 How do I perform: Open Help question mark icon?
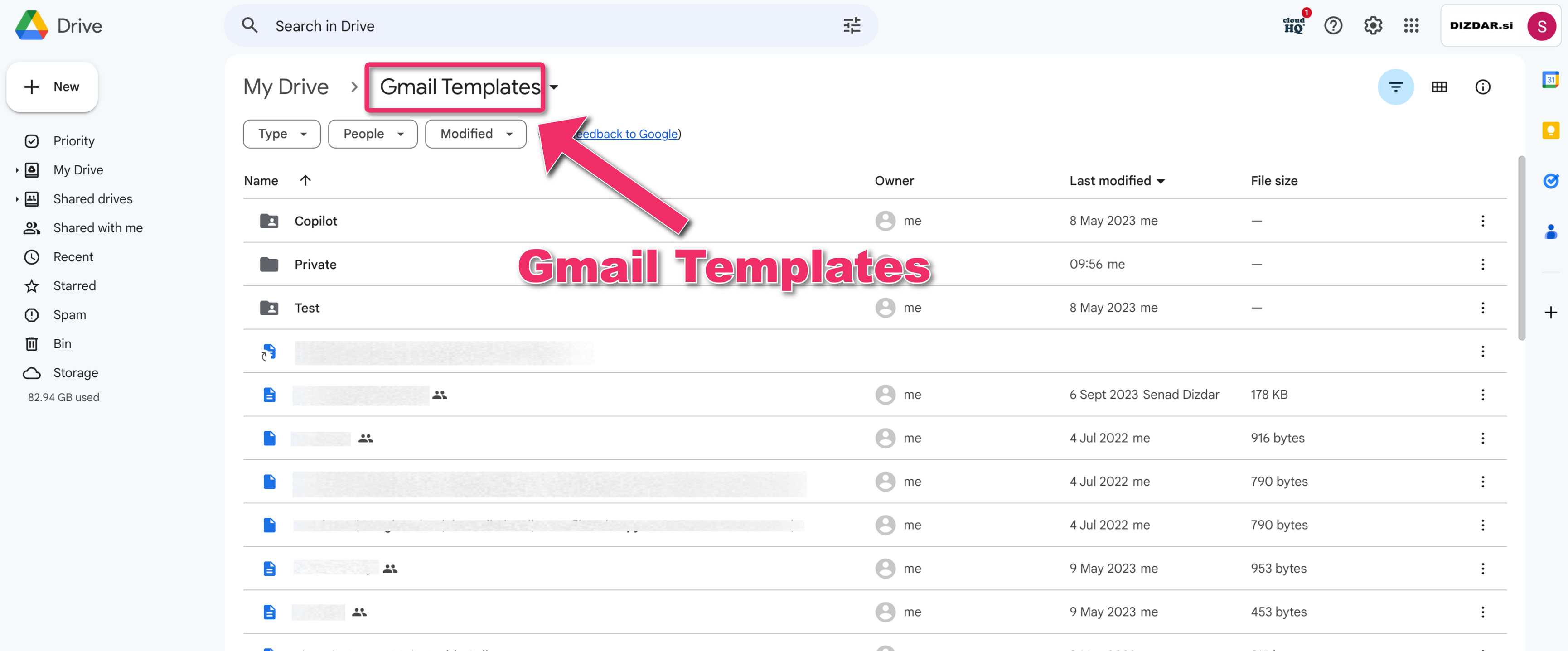(1333, 25)
